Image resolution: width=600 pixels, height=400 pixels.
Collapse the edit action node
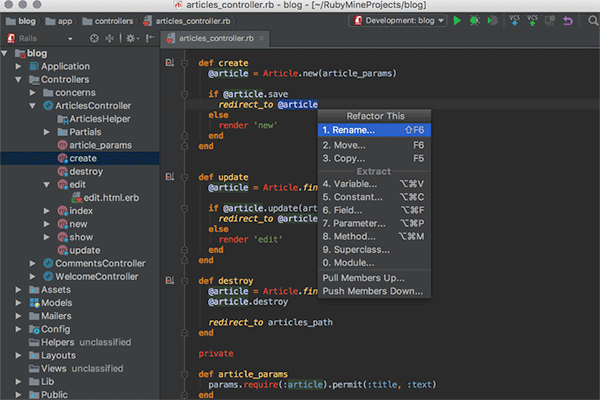point(46,184)
